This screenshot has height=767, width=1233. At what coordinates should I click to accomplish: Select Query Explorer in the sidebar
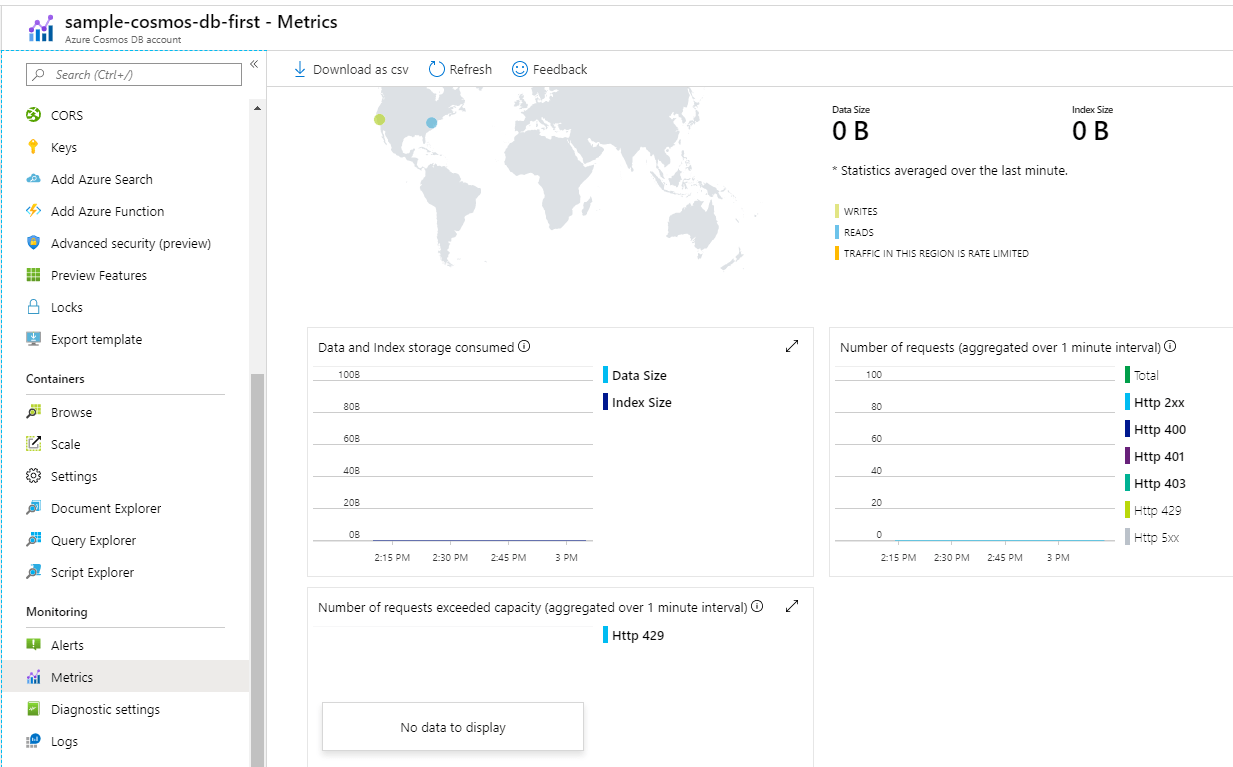click(93, 540)
